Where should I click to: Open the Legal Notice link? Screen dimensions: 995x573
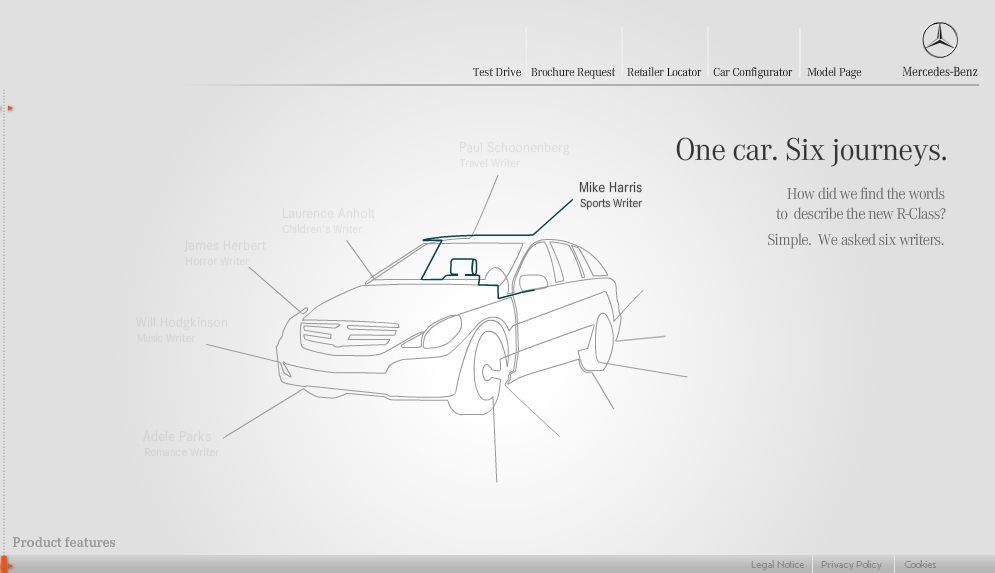point(777,564)
